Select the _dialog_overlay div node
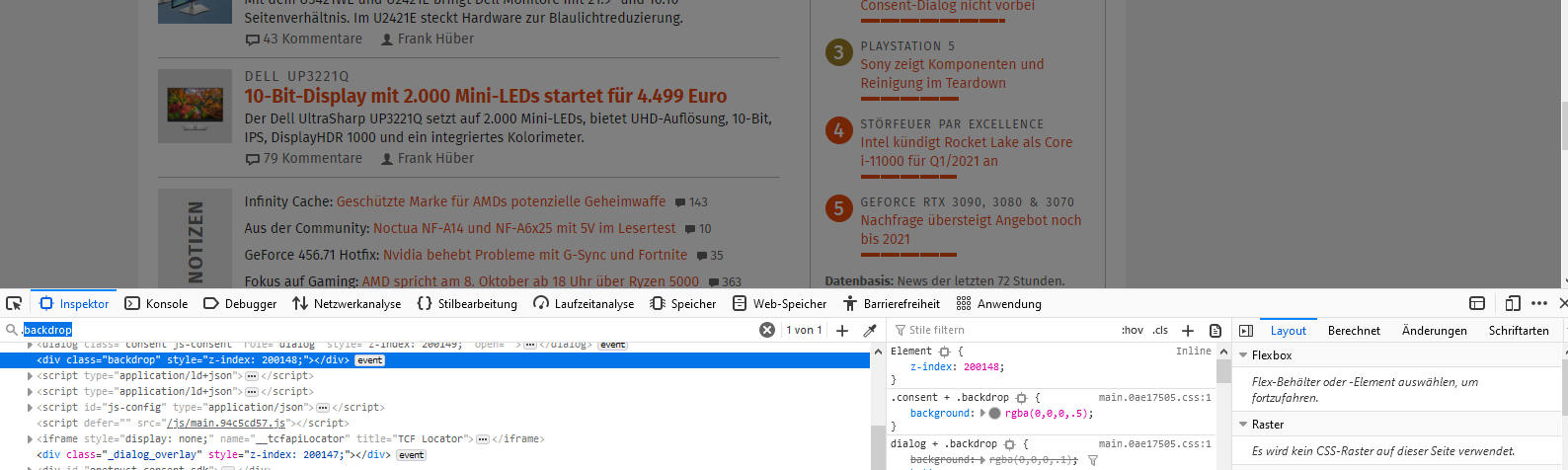 click(214, 455)
